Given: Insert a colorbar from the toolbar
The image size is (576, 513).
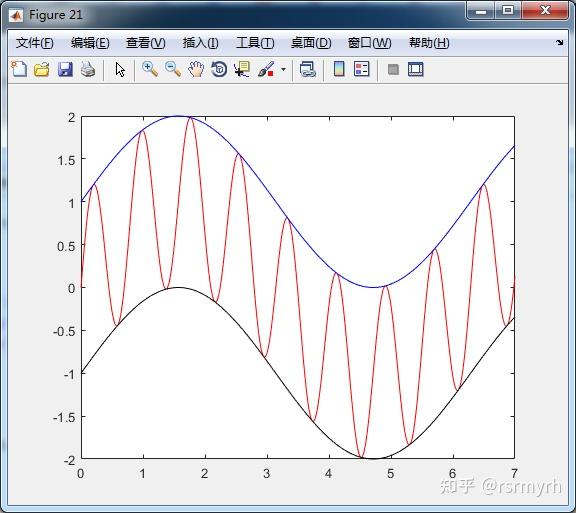Looking at the screenshot, I should pos(339,69).
